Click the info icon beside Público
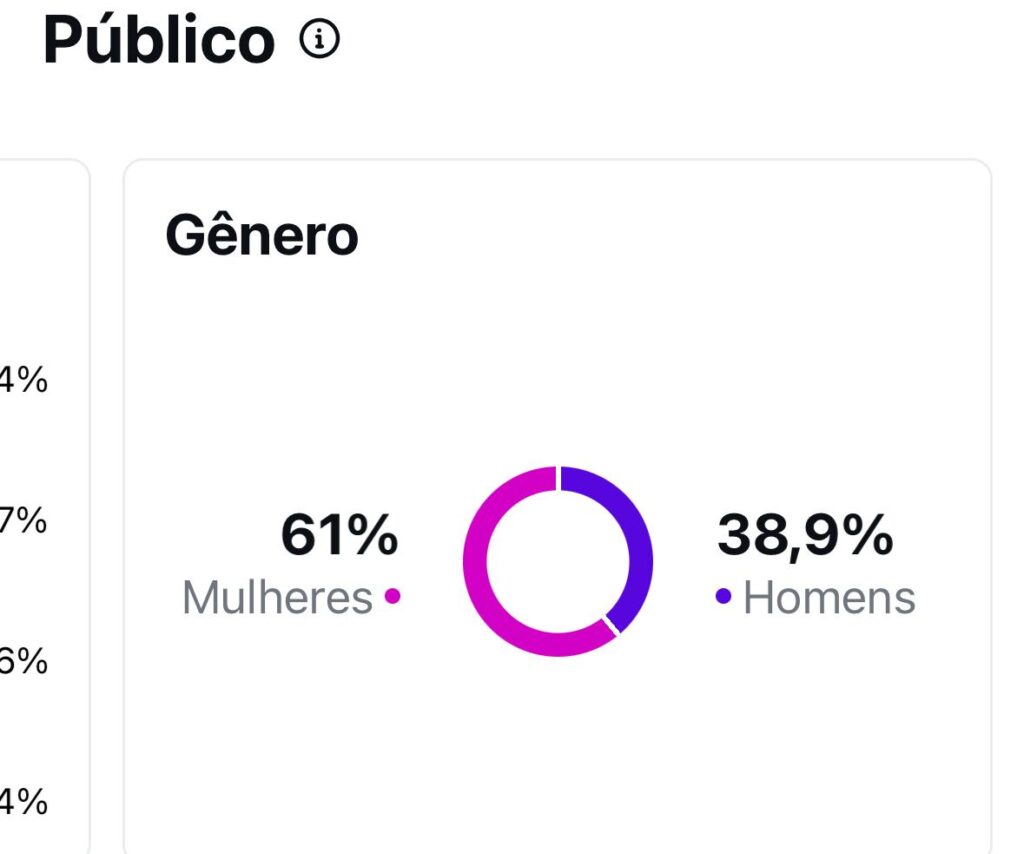The width and height of the screenshot is (1024, 854). pyautogui.click(x=320, y=40)
